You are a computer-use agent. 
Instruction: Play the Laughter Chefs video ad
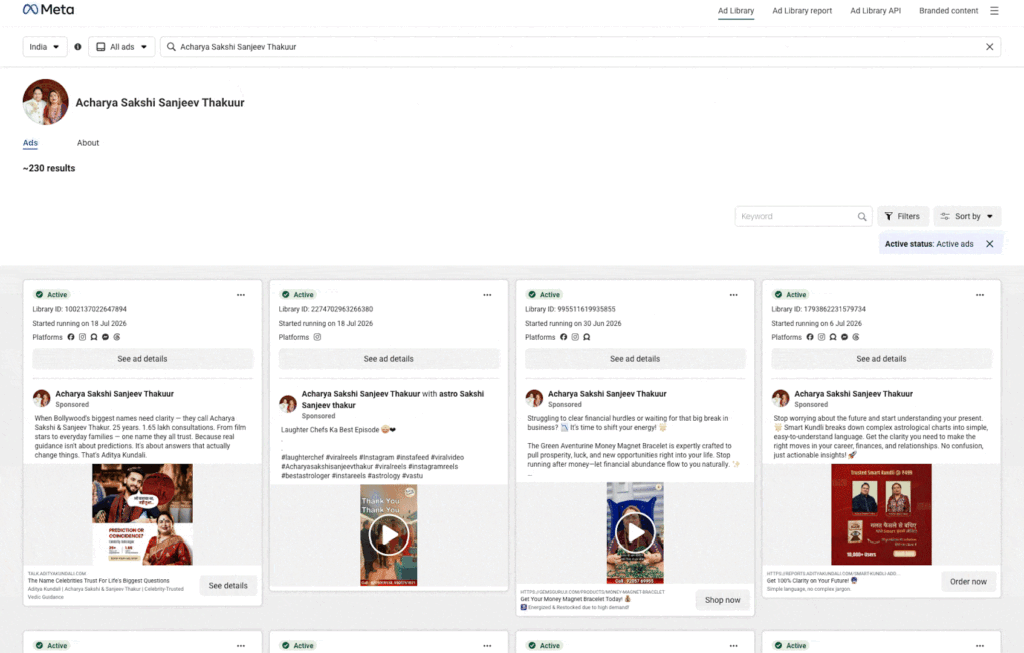tap(389, 535)
